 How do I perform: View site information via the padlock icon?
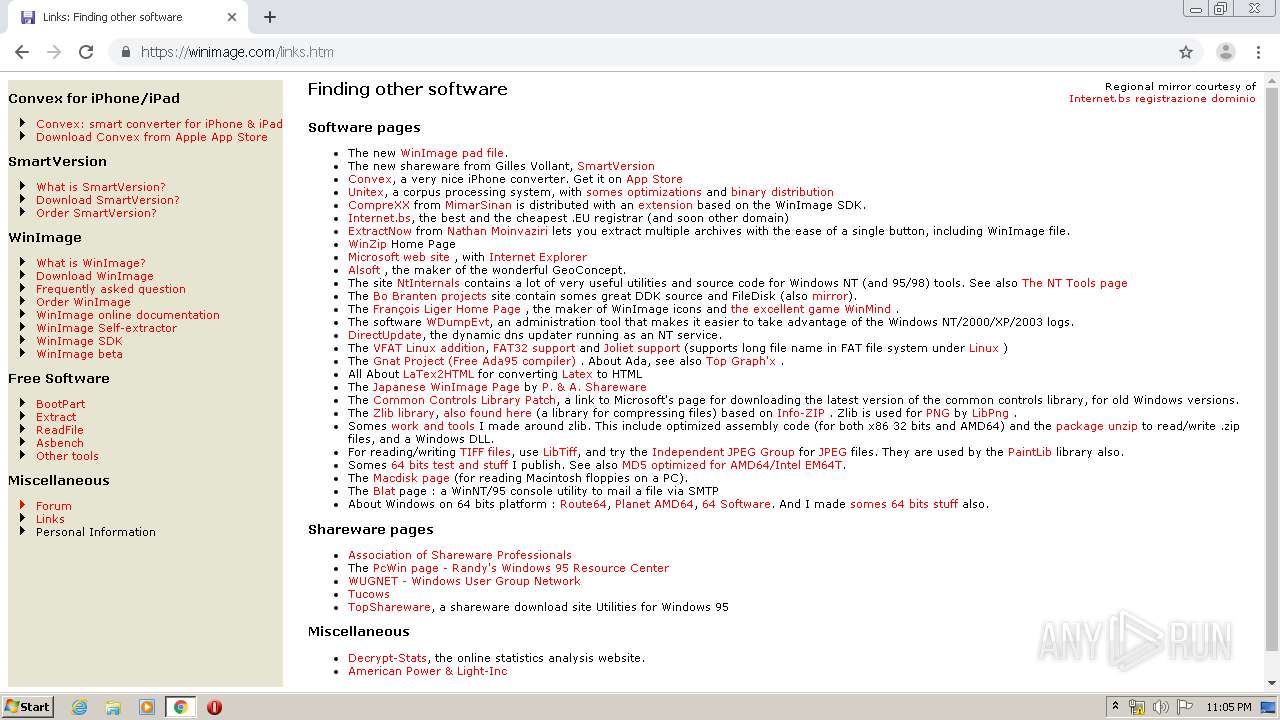click(125, 52)
